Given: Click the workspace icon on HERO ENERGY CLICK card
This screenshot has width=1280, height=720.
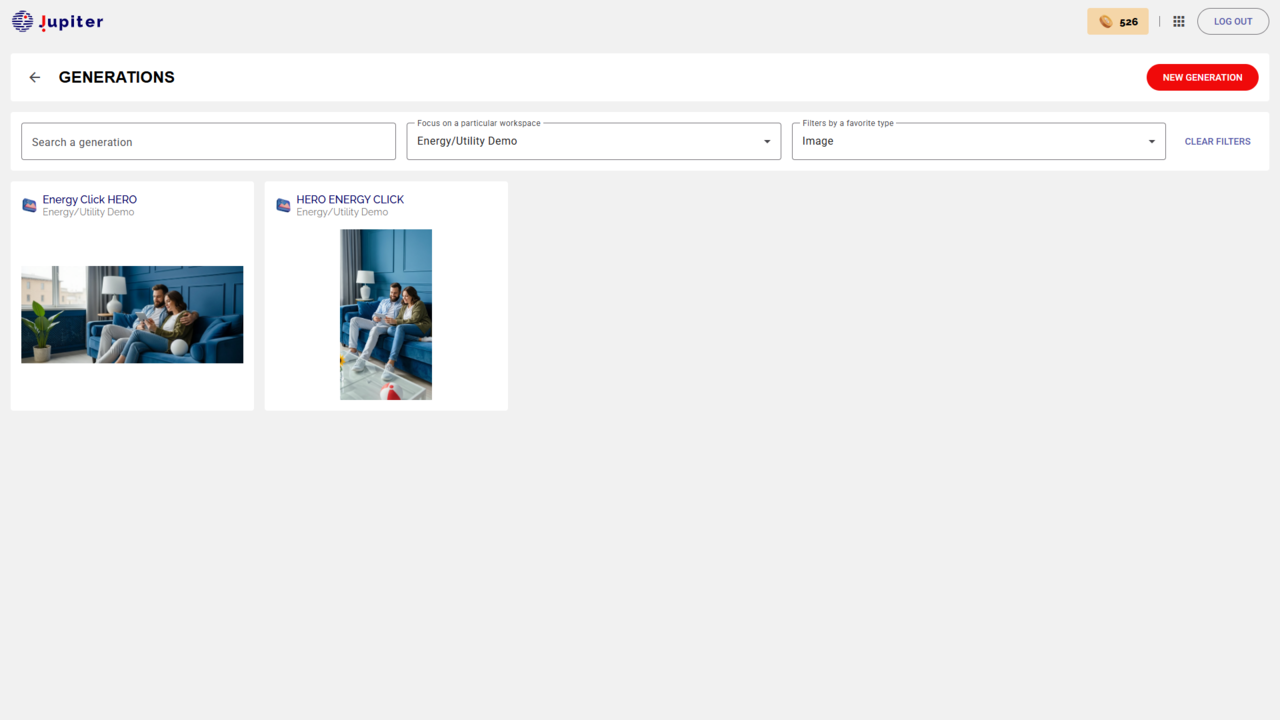Looking at the screenshot, I should coord(284,205).
